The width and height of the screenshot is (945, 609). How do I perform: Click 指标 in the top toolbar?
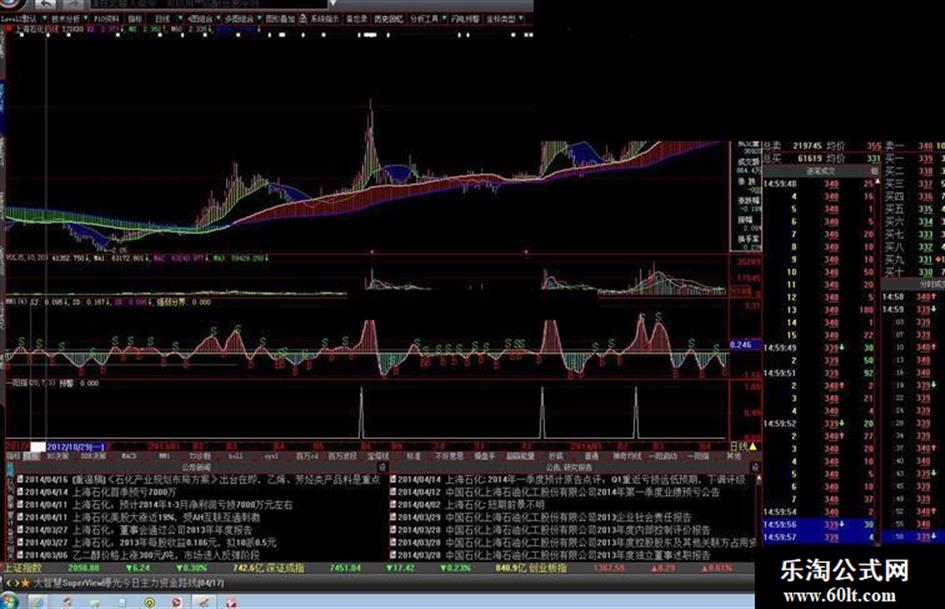point(135,19)
